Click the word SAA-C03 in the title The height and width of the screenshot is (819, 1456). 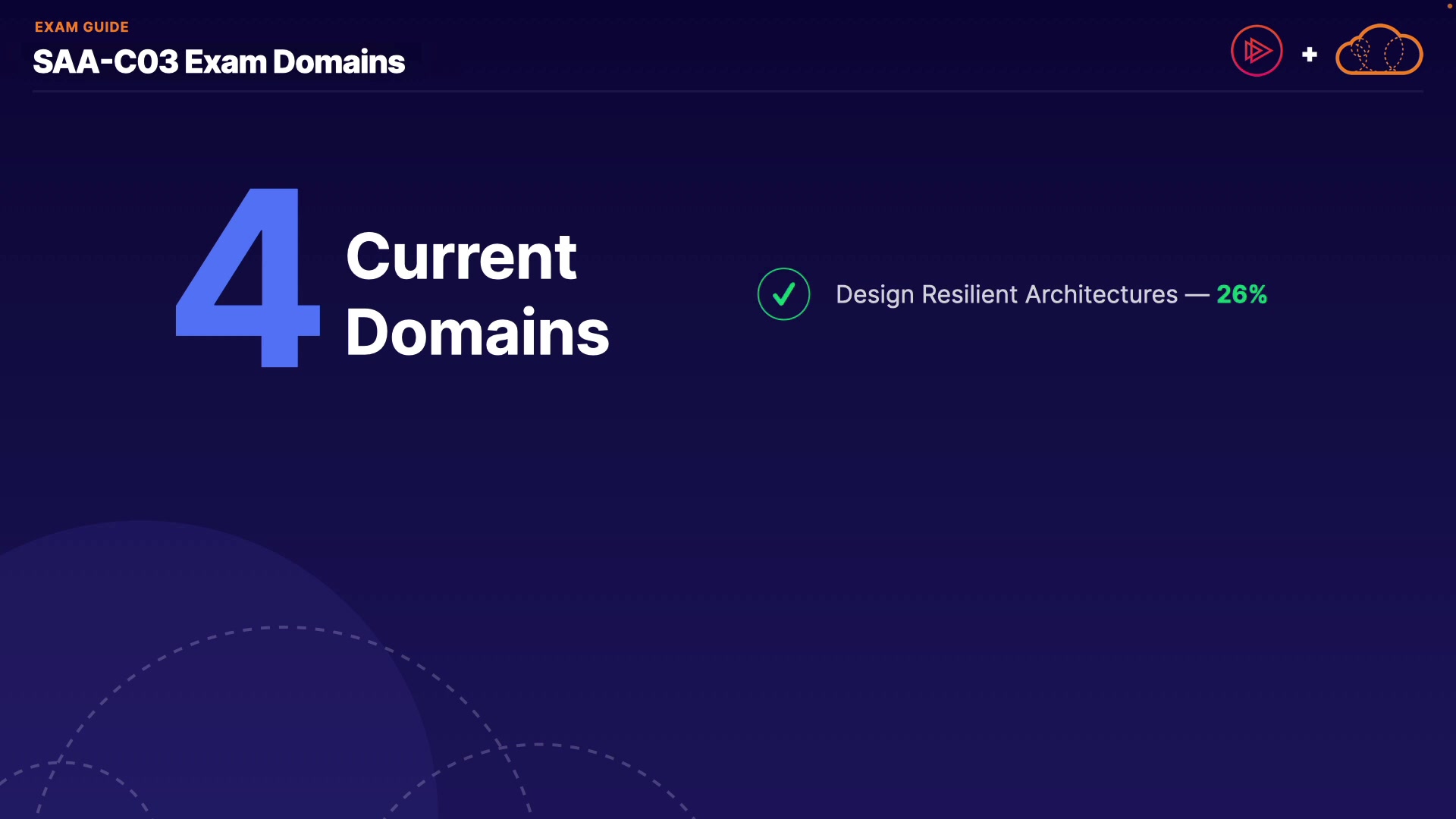point(105,62)
